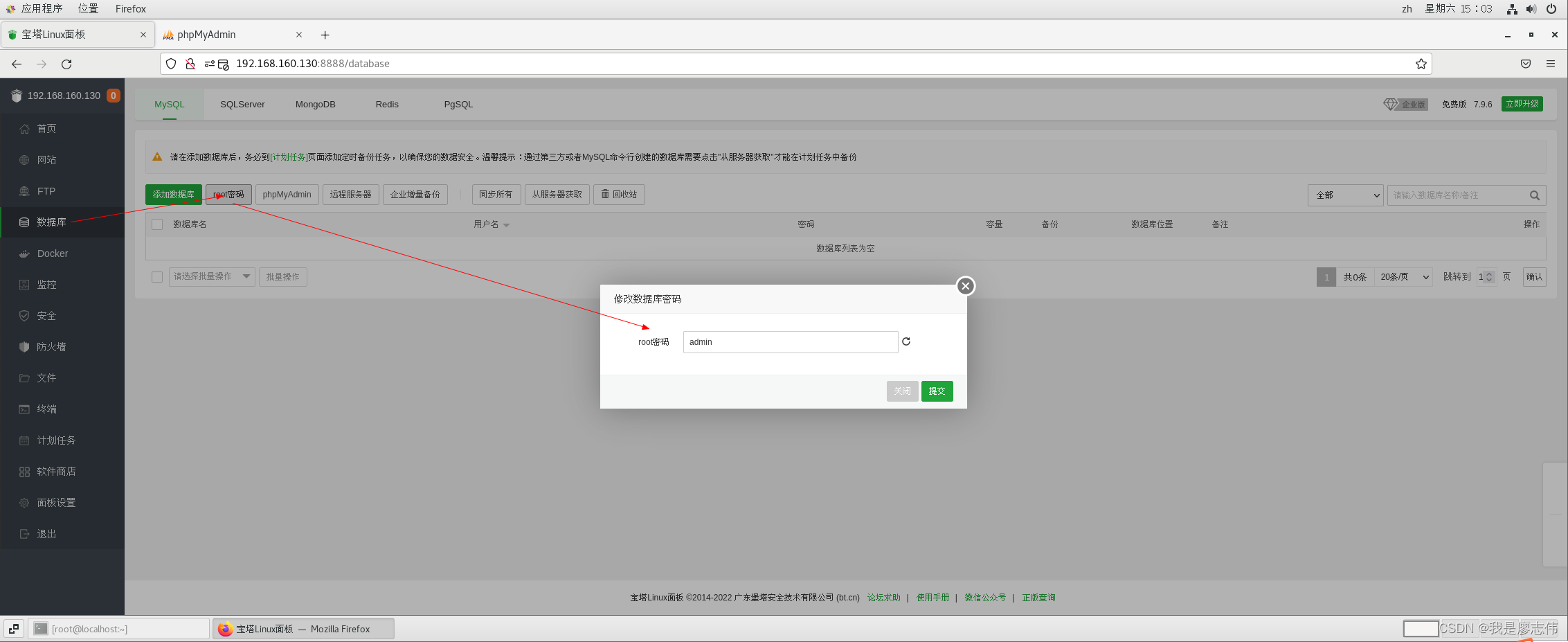
Task: Click the tracking protection shield icon
Action: point(171,64)
